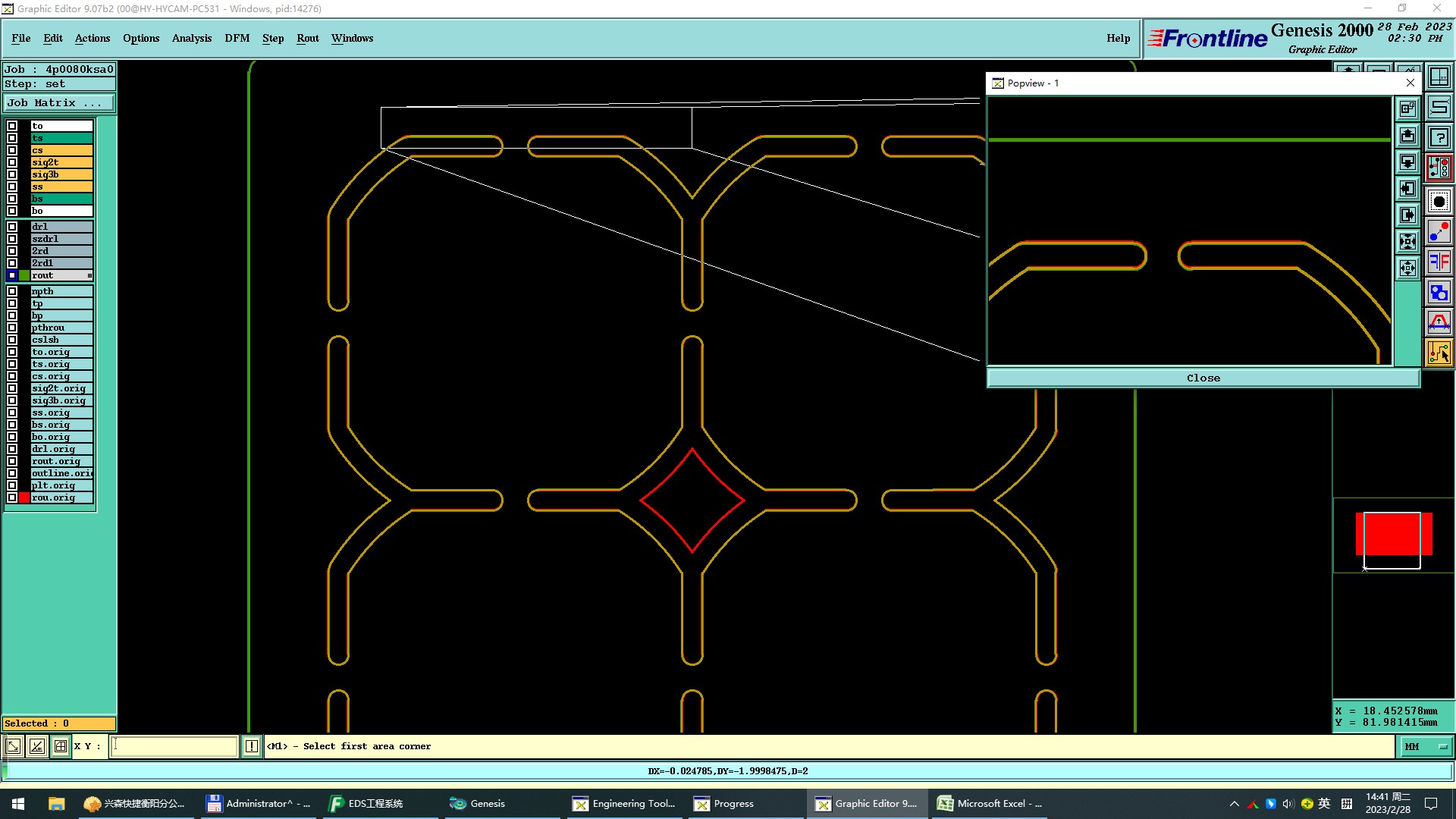Open the Job Matrix button menu
1456x819 pixels.
point(59,103)
